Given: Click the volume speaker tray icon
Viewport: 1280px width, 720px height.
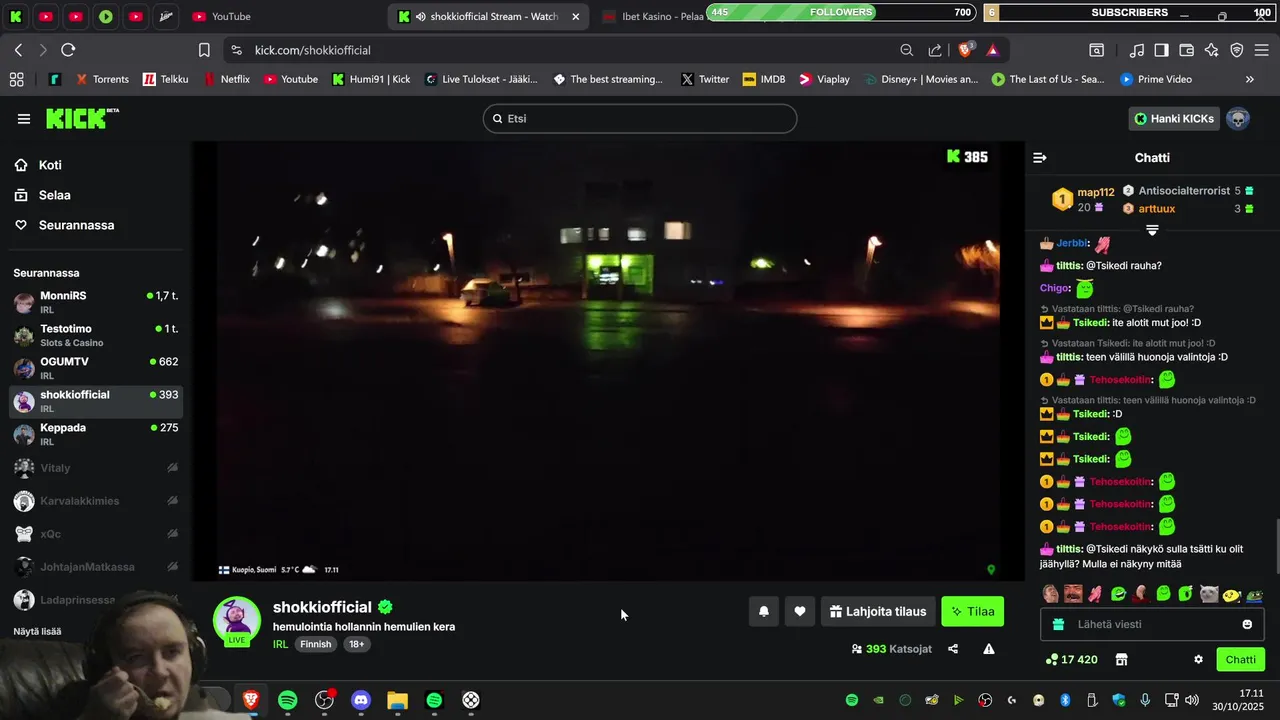Looking at the screenshot, I should (1191, 700).
